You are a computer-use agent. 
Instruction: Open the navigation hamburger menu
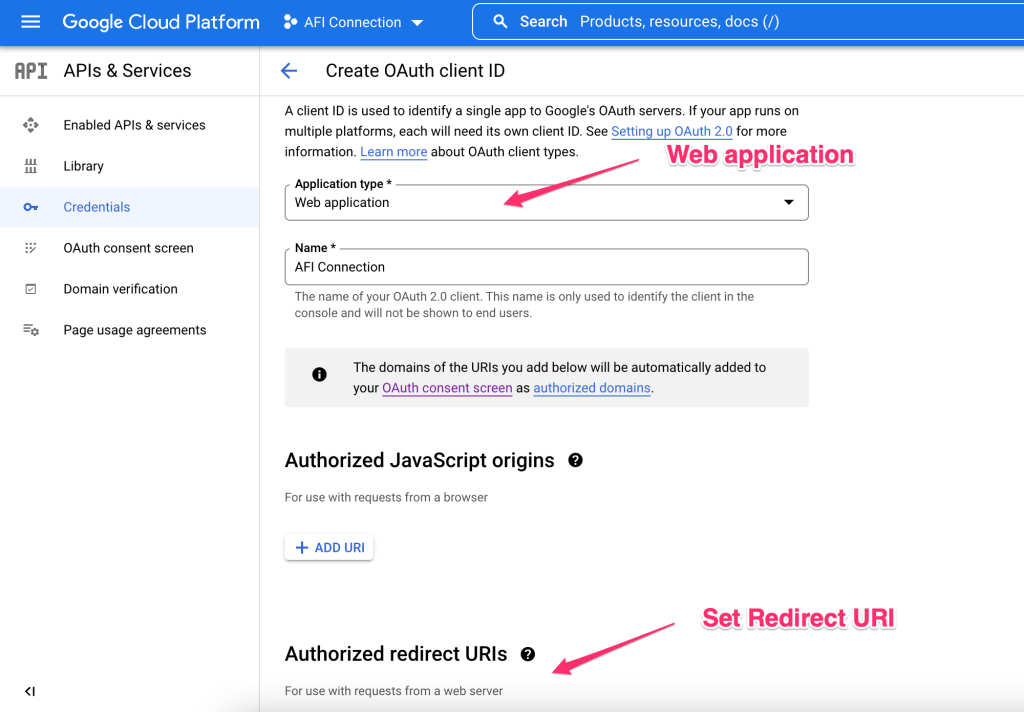[x=30, y=20]
